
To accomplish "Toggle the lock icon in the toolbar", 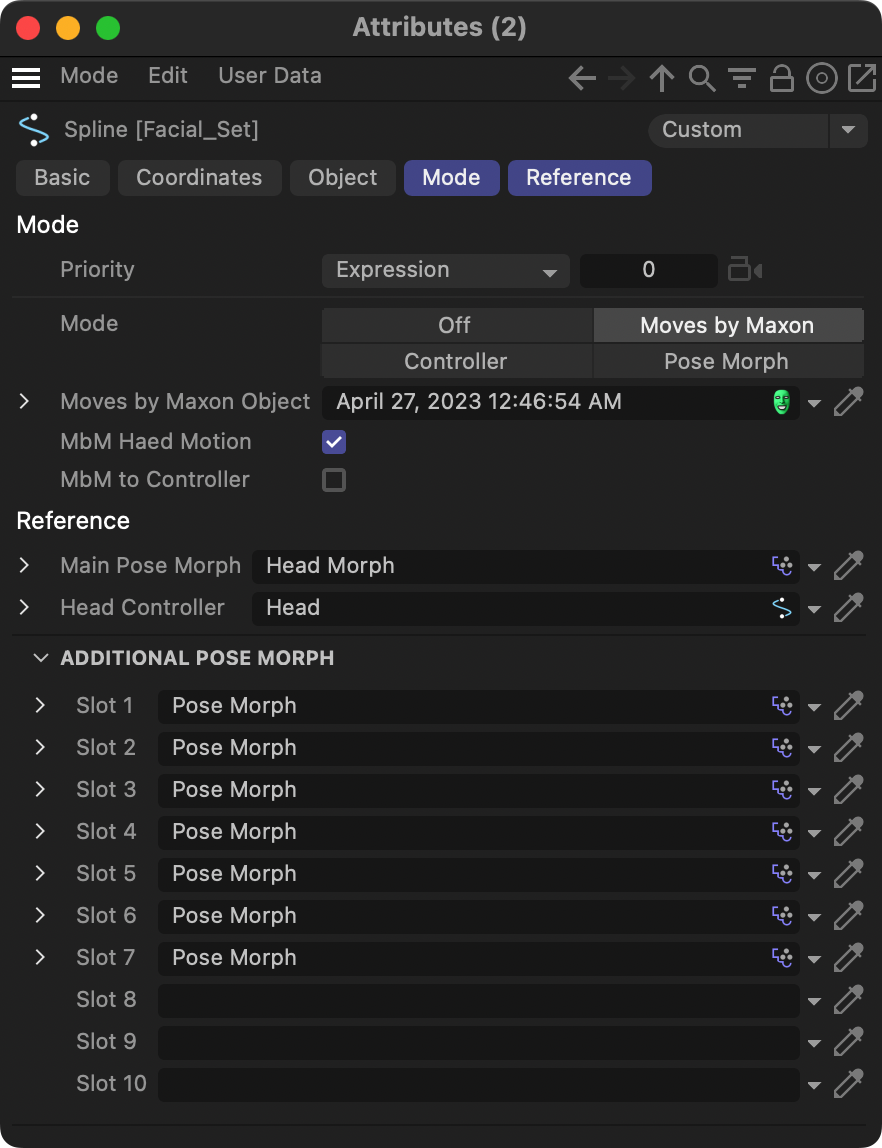I will (781, 78).
